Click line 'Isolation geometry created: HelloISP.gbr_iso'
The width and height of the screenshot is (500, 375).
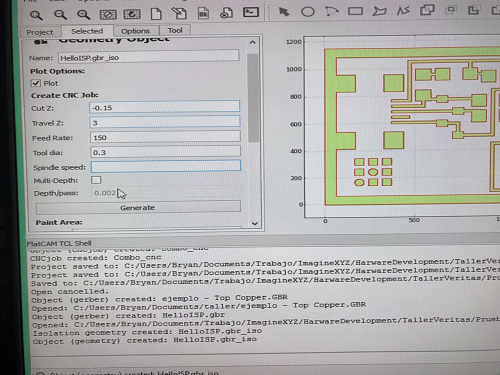point(147,332)
